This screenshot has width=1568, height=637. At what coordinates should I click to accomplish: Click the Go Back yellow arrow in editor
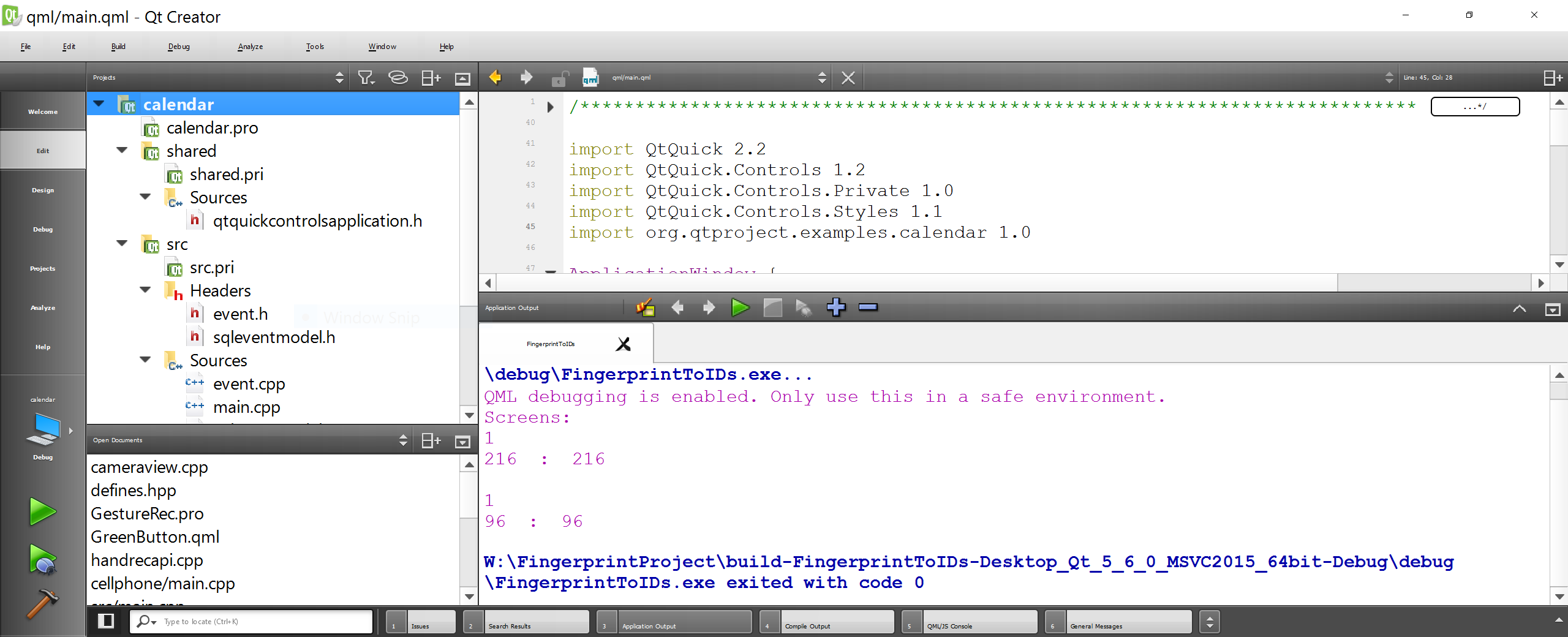[495, 78]
